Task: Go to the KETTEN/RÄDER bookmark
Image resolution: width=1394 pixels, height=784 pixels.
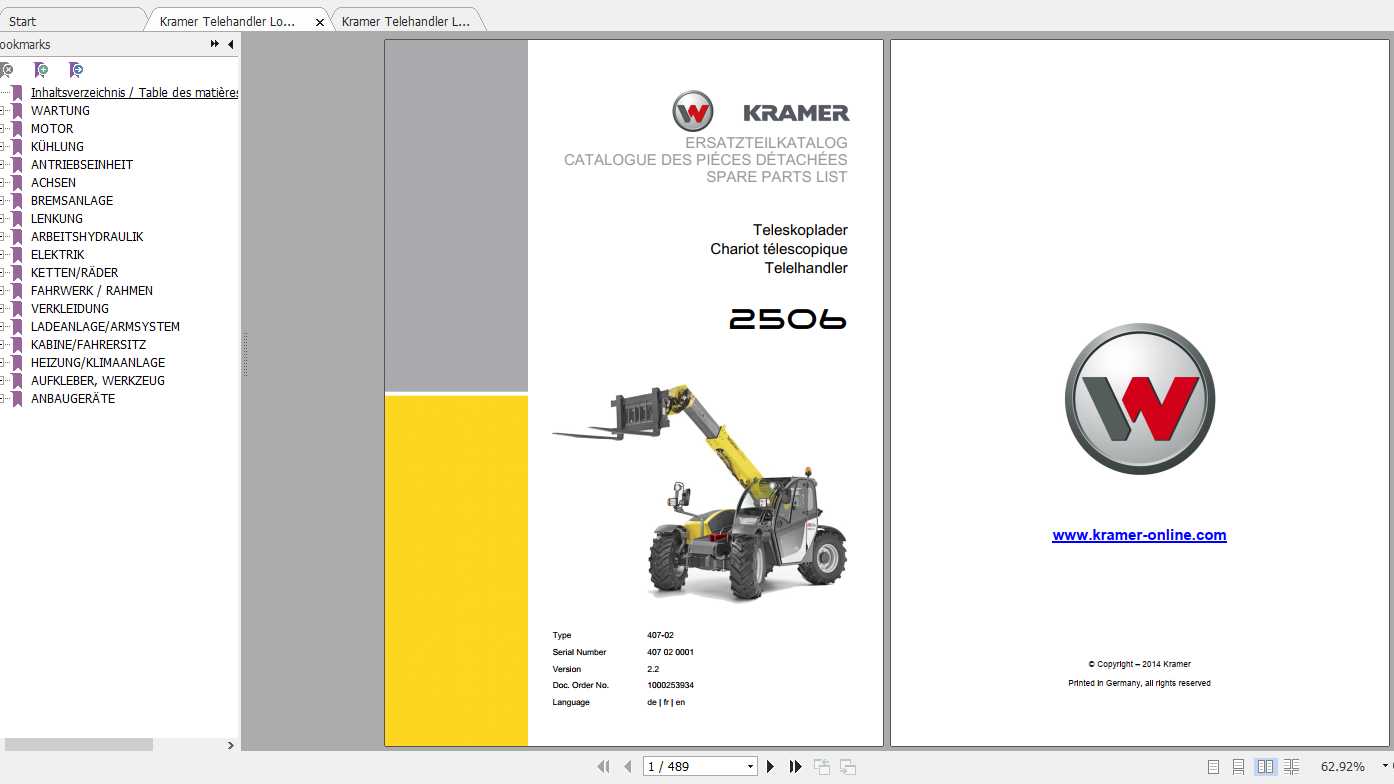Action: [74, 273]
